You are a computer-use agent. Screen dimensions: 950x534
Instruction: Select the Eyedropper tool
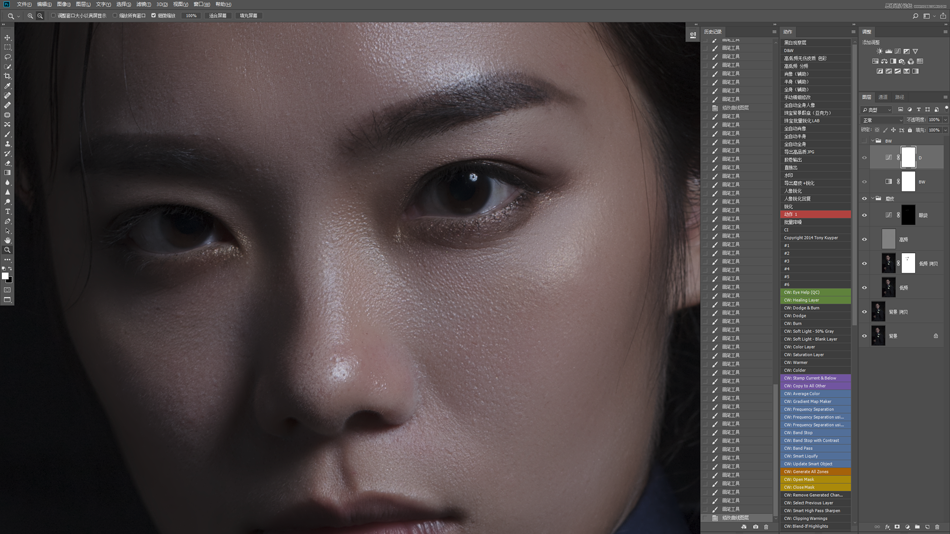tap(7, 86)
